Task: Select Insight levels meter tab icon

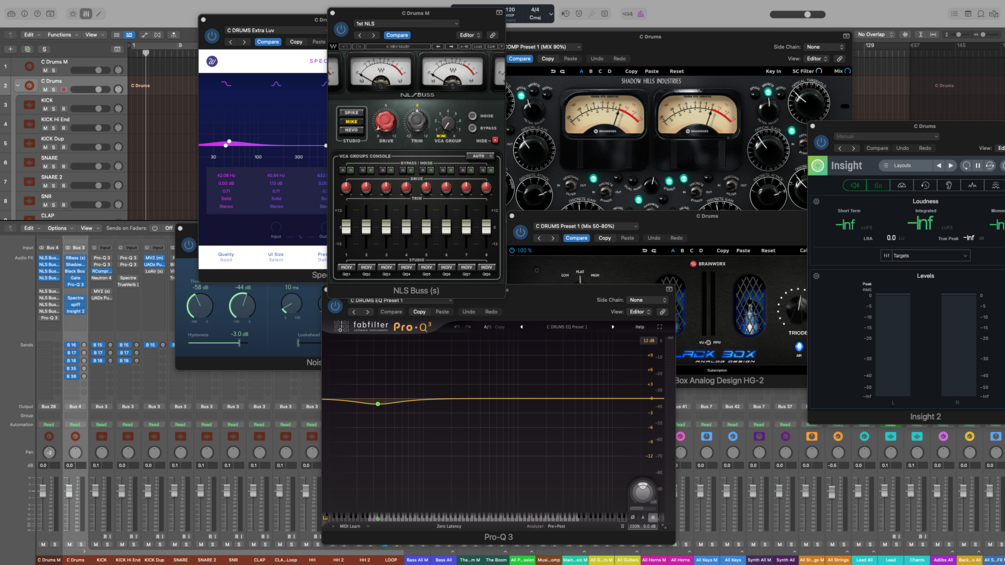Action: click(x=878, y=185)
